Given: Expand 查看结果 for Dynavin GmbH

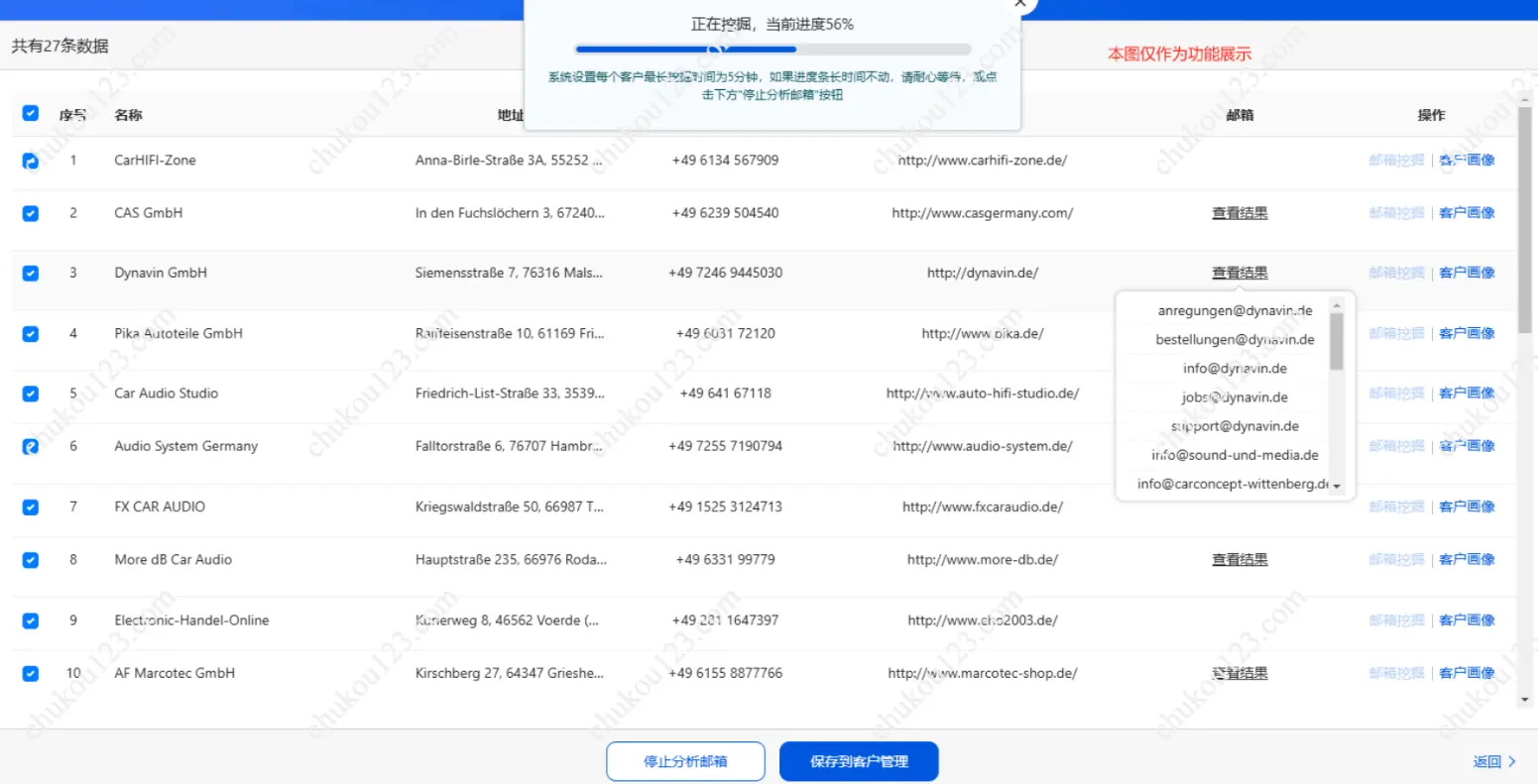Looking at the screenshot, I should (x=1240, y=274).
